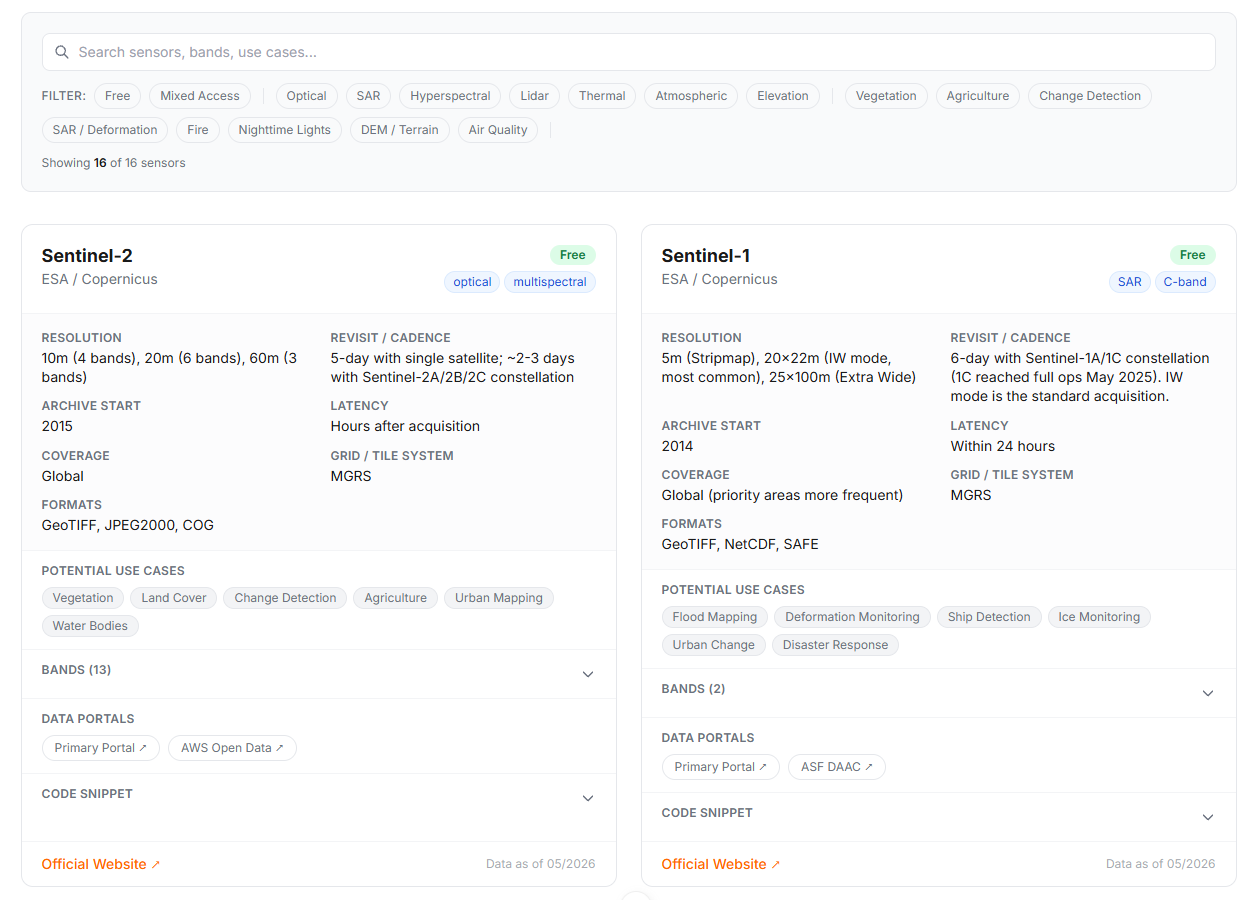
Task: Click the Urban Change chip
Action: click(x=714, y=645)
